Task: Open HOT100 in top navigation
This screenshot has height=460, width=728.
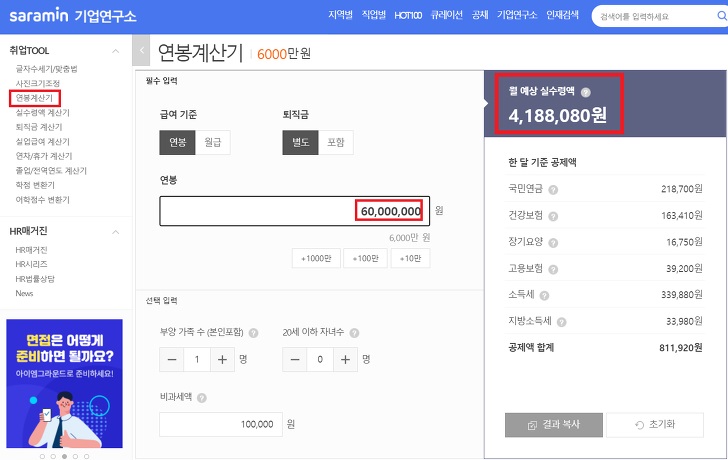Action: point(408,15)
